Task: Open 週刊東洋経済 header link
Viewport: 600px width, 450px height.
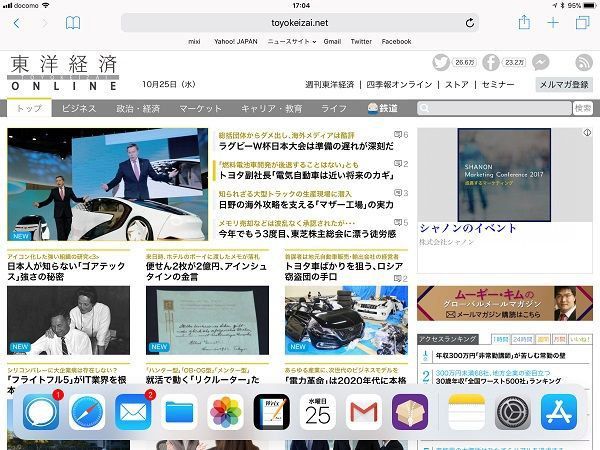Action: coord(329,85)
